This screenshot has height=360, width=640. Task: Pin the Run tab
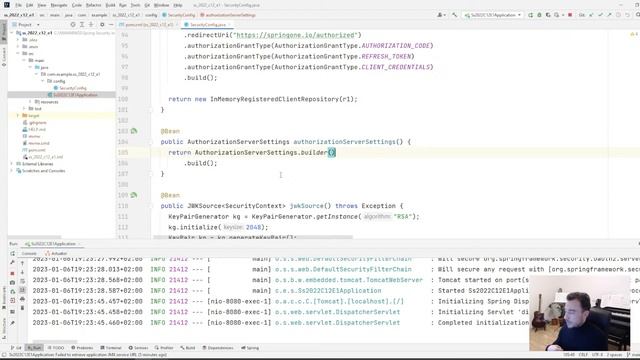click(13, 323)
